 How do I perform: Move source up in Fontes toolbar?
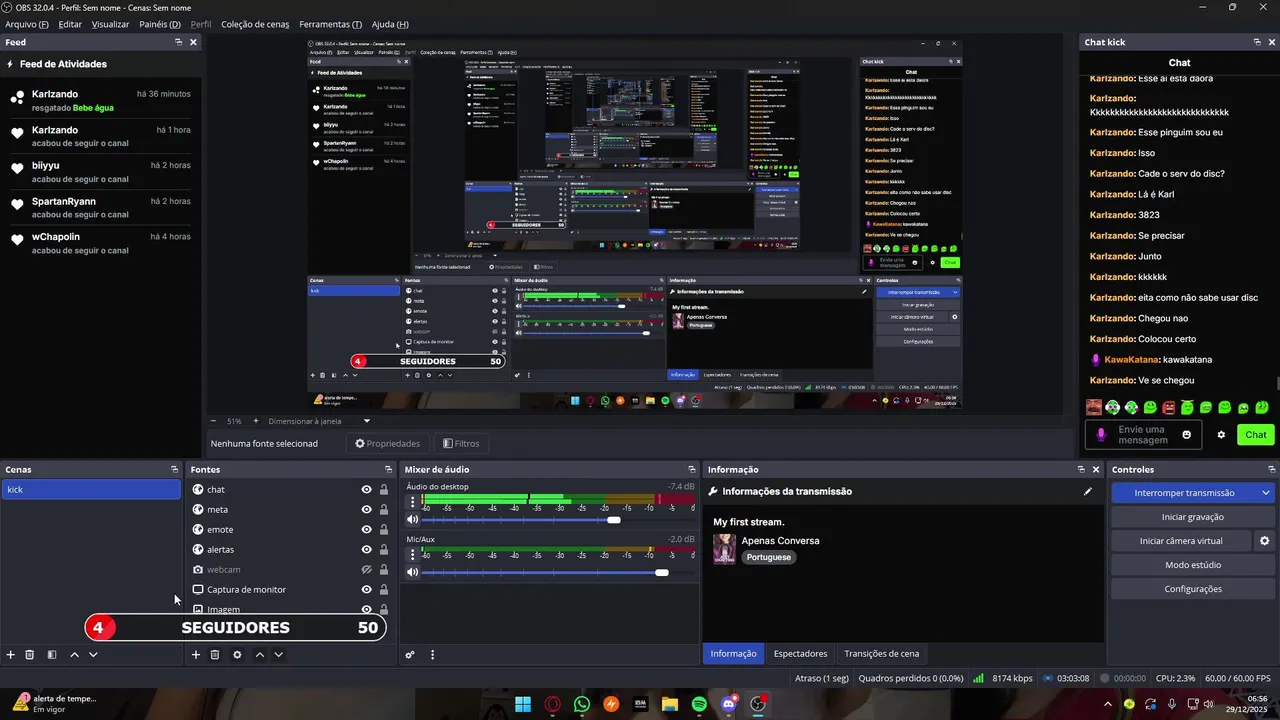click(x=260, y=655)
